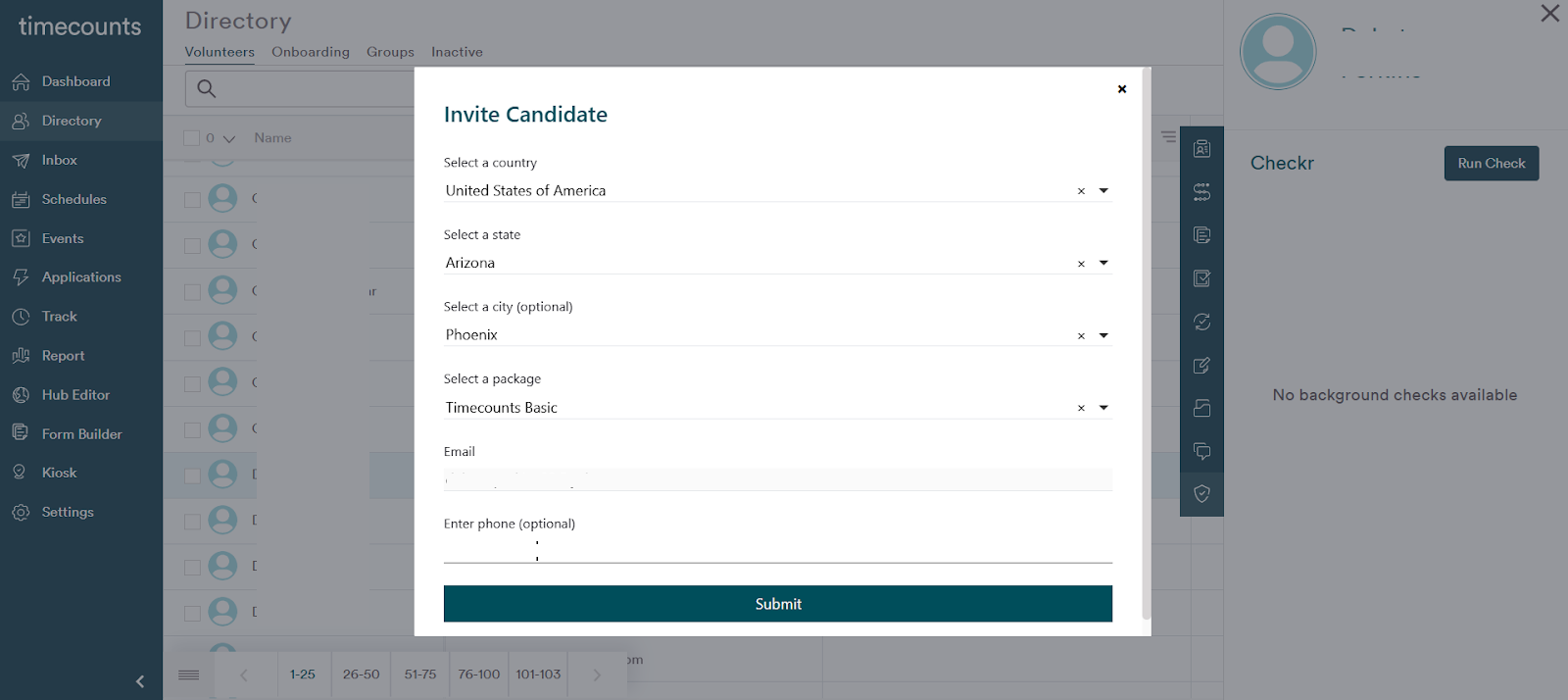1568x700 pixels.
Task: Click the Checkr heading text
Action: (1282, 164)
